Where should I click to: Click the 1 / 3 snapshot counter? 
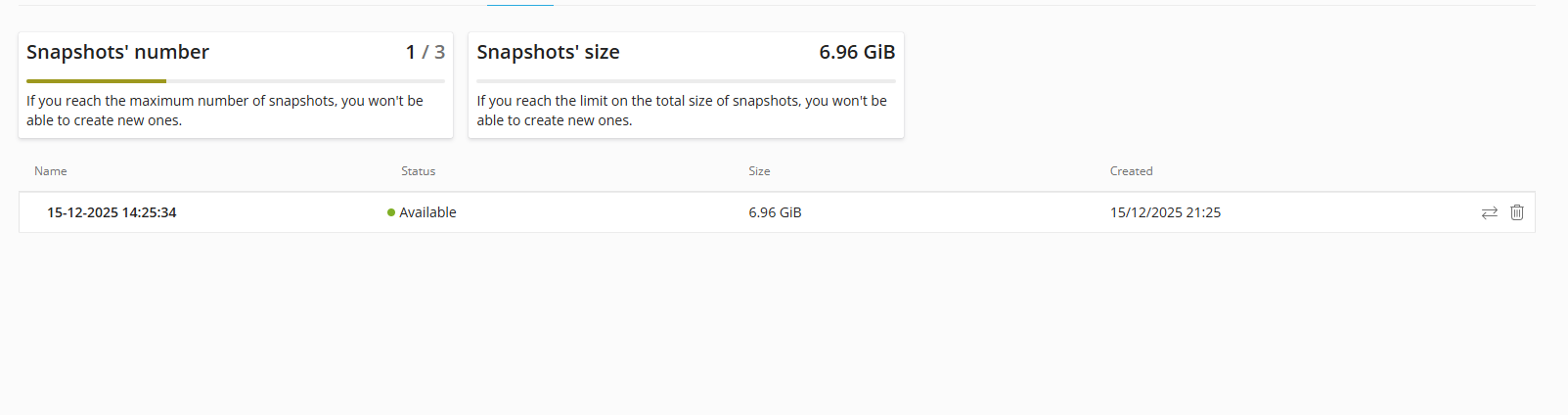coord(425,52)
